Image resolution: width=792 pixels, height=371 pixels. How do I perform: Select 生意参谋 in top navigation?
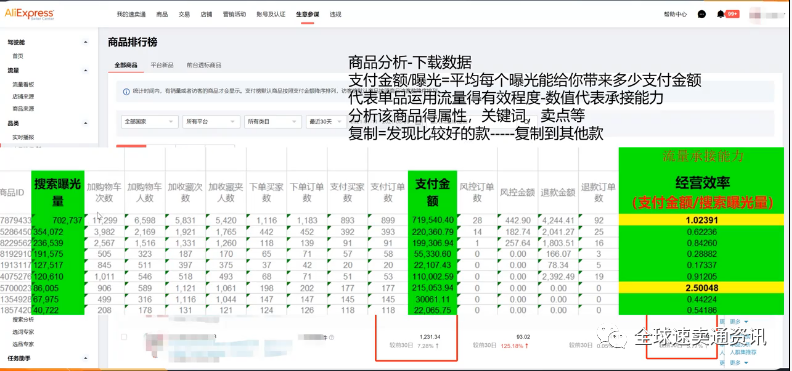[308, 15]
